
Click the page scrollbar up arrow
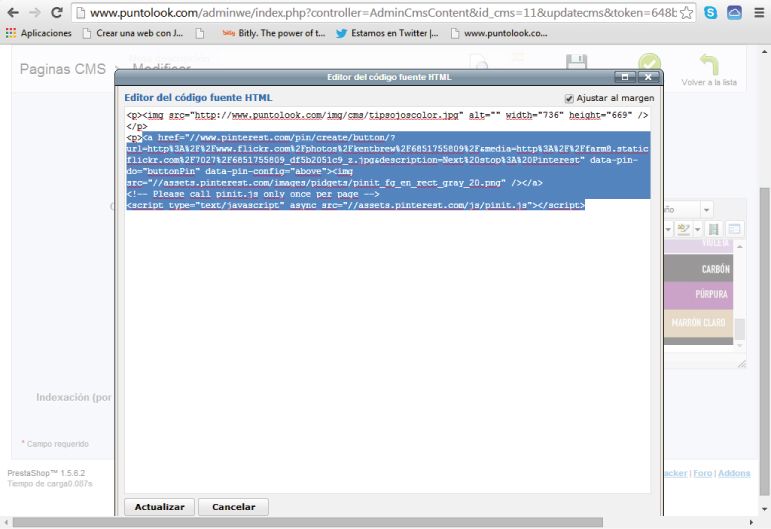tap(764, 51)
